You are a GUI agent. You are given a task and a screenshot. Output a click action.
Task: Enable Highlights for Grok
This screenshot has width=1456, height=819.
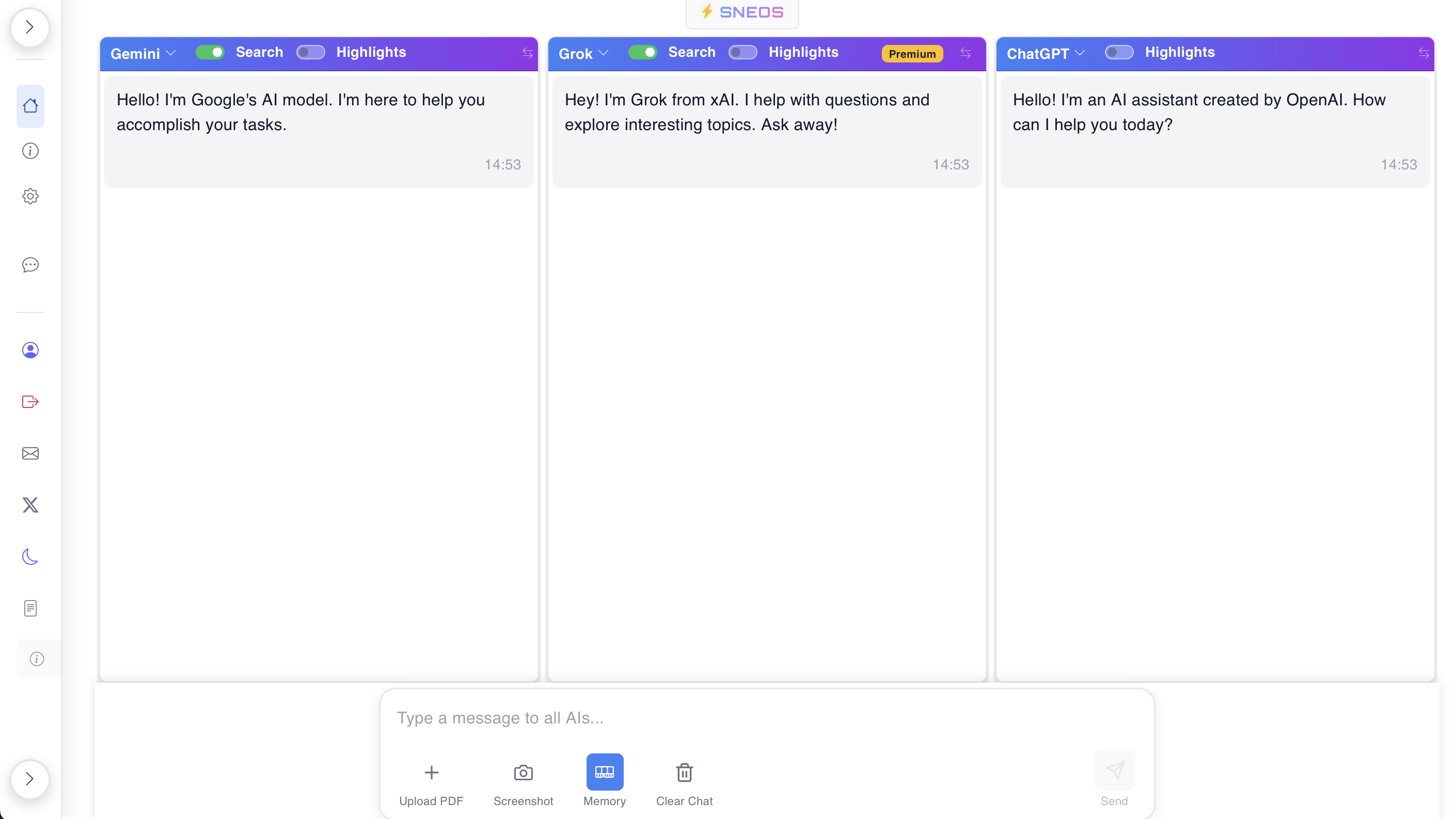742,52
